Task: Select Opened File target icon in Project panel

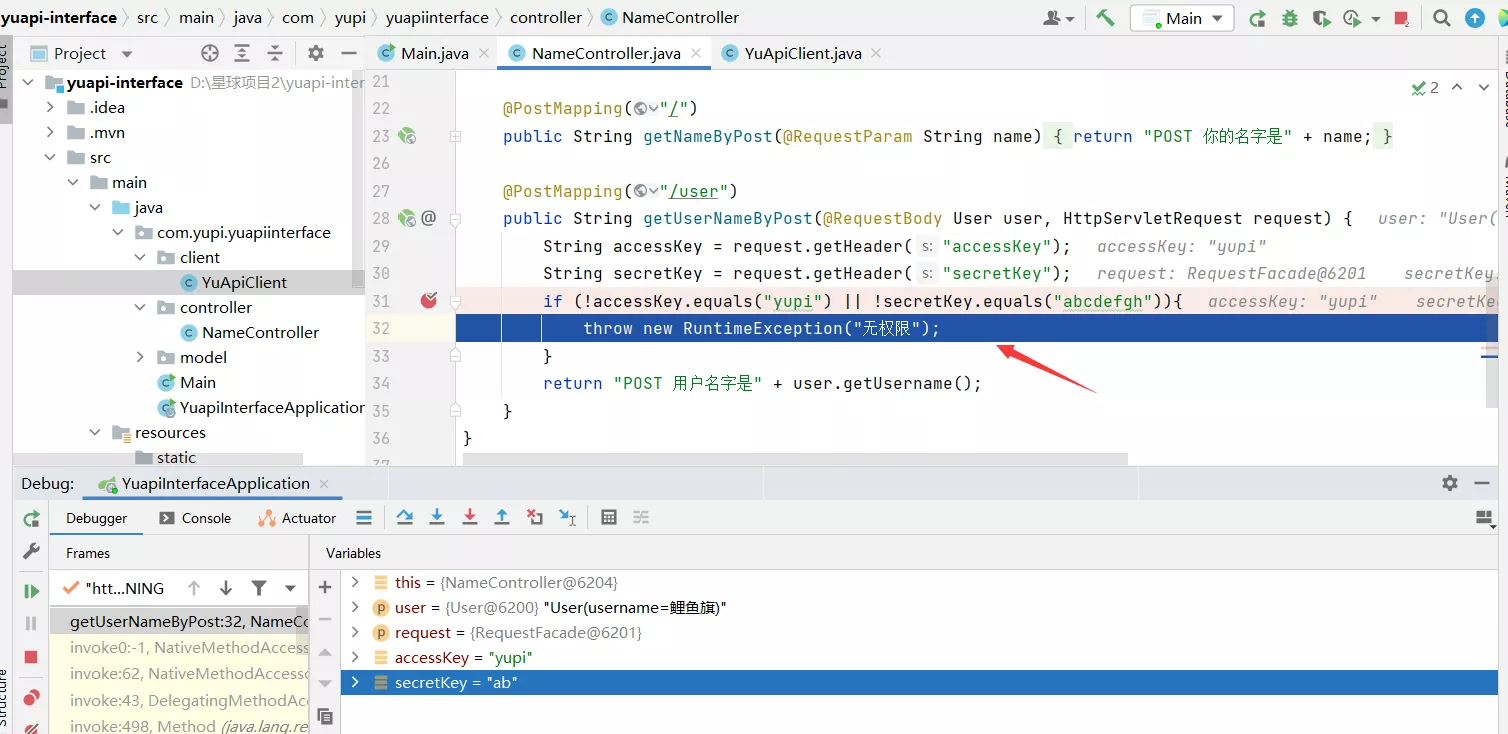Action: coord(209,54)
